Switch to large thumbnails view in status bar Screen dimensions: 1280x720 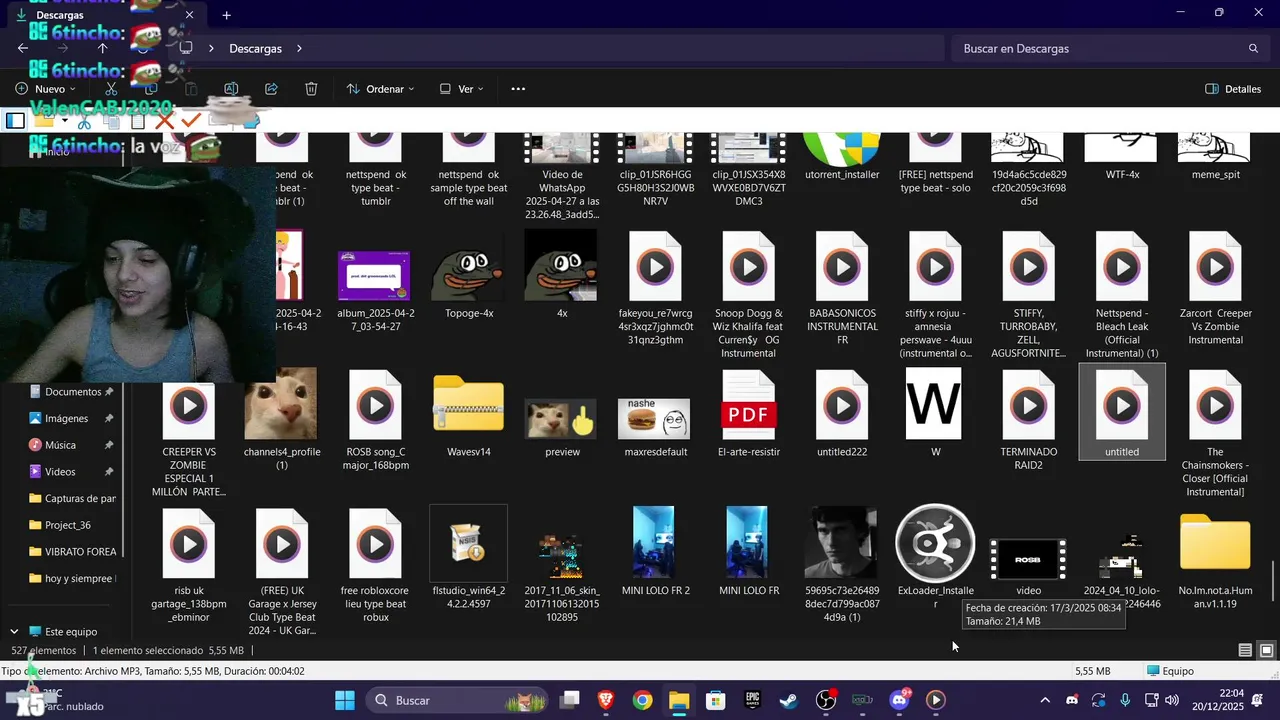[x=1266, y=650]
